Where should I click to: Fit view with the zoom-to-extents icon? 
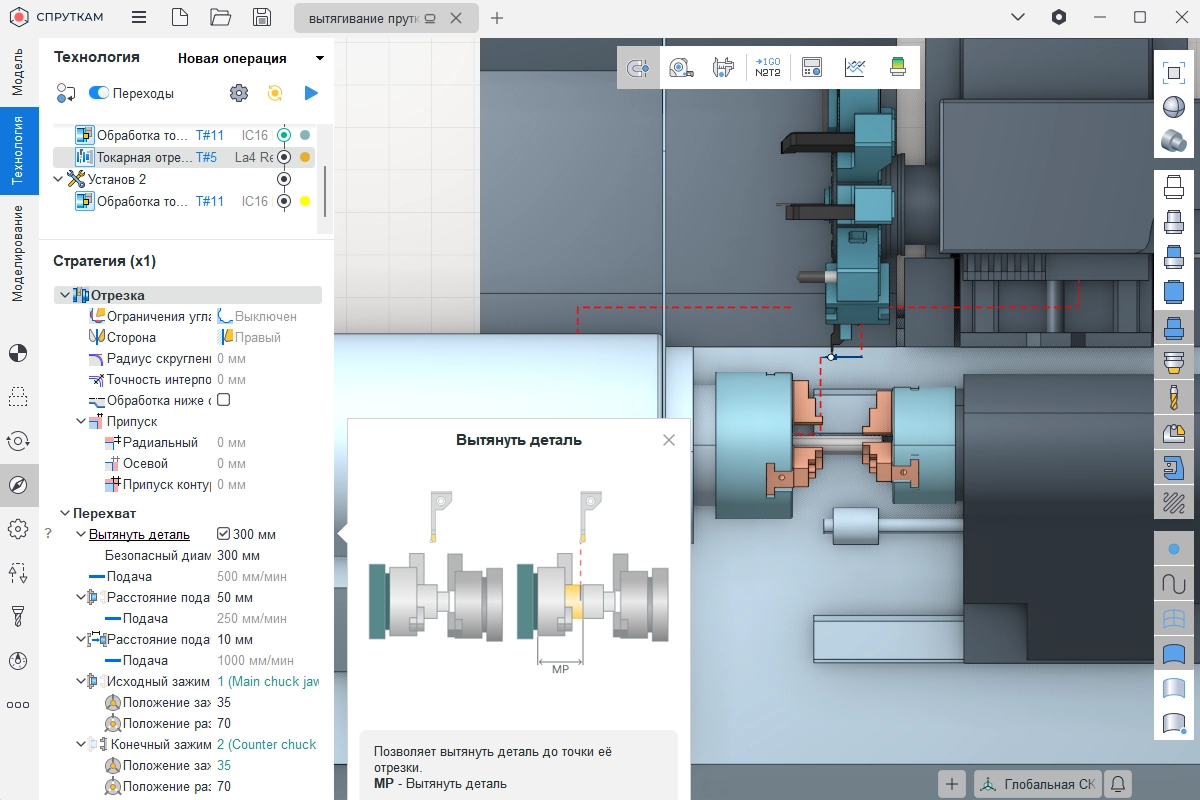pos(1173,72)
